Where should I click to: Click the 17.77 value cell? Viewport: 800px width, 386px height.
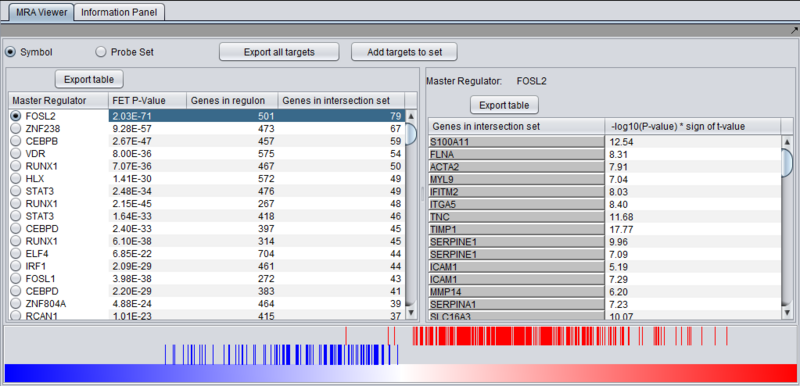click(693, 229)
